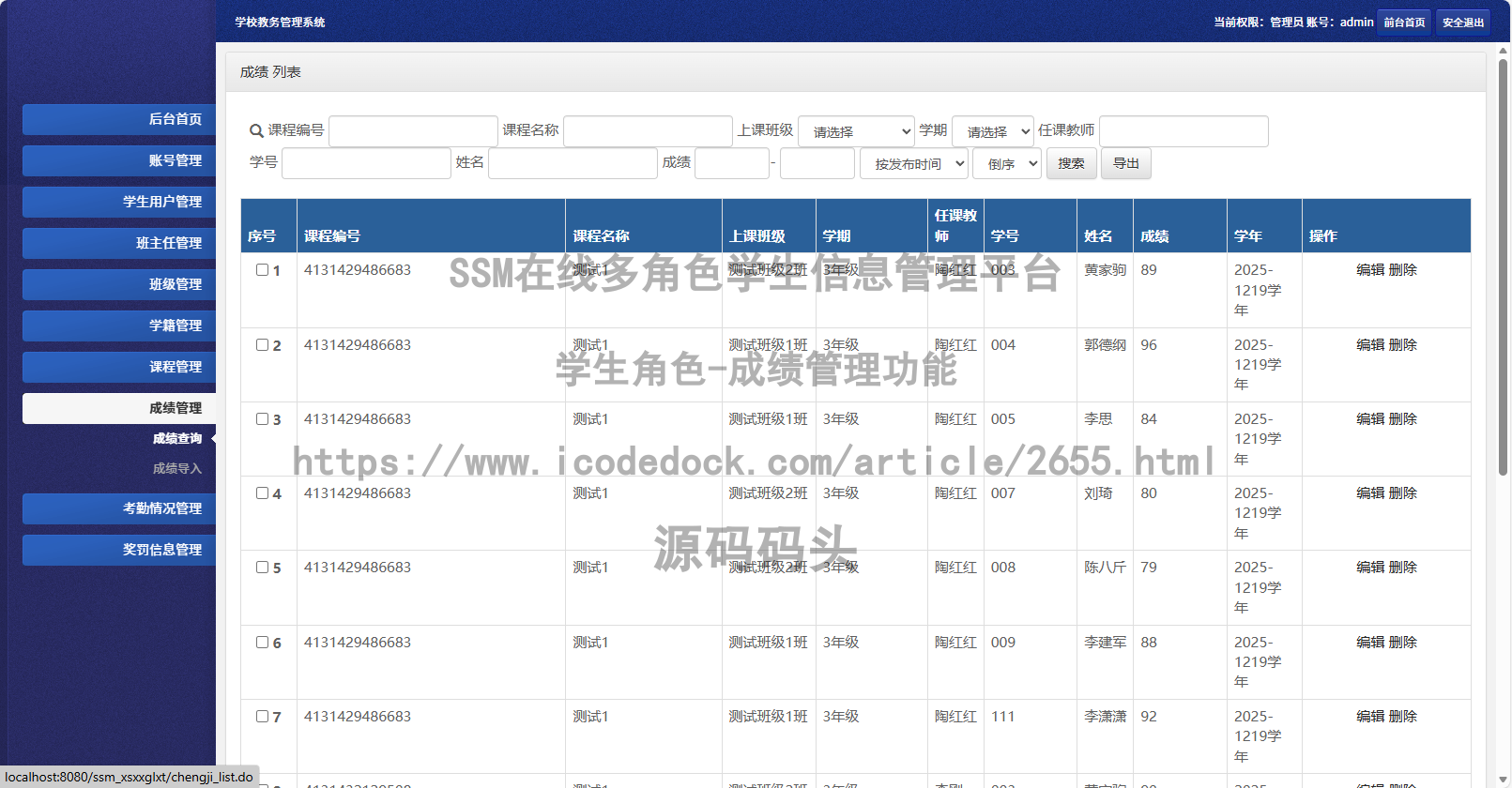Click the search magnifier icon

click(x=255, y=131)
